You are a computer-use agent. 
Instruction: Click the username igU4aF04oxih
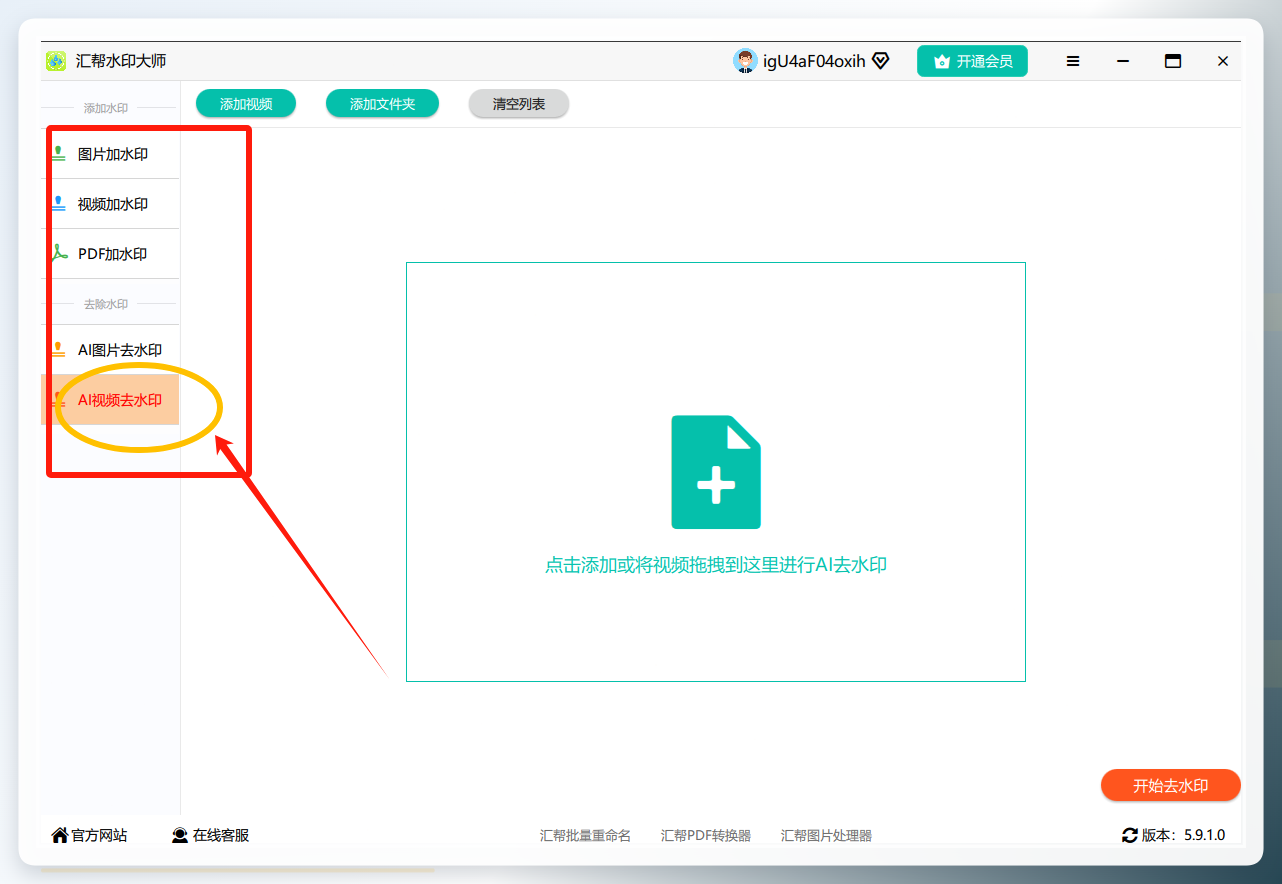pos(814,61)
